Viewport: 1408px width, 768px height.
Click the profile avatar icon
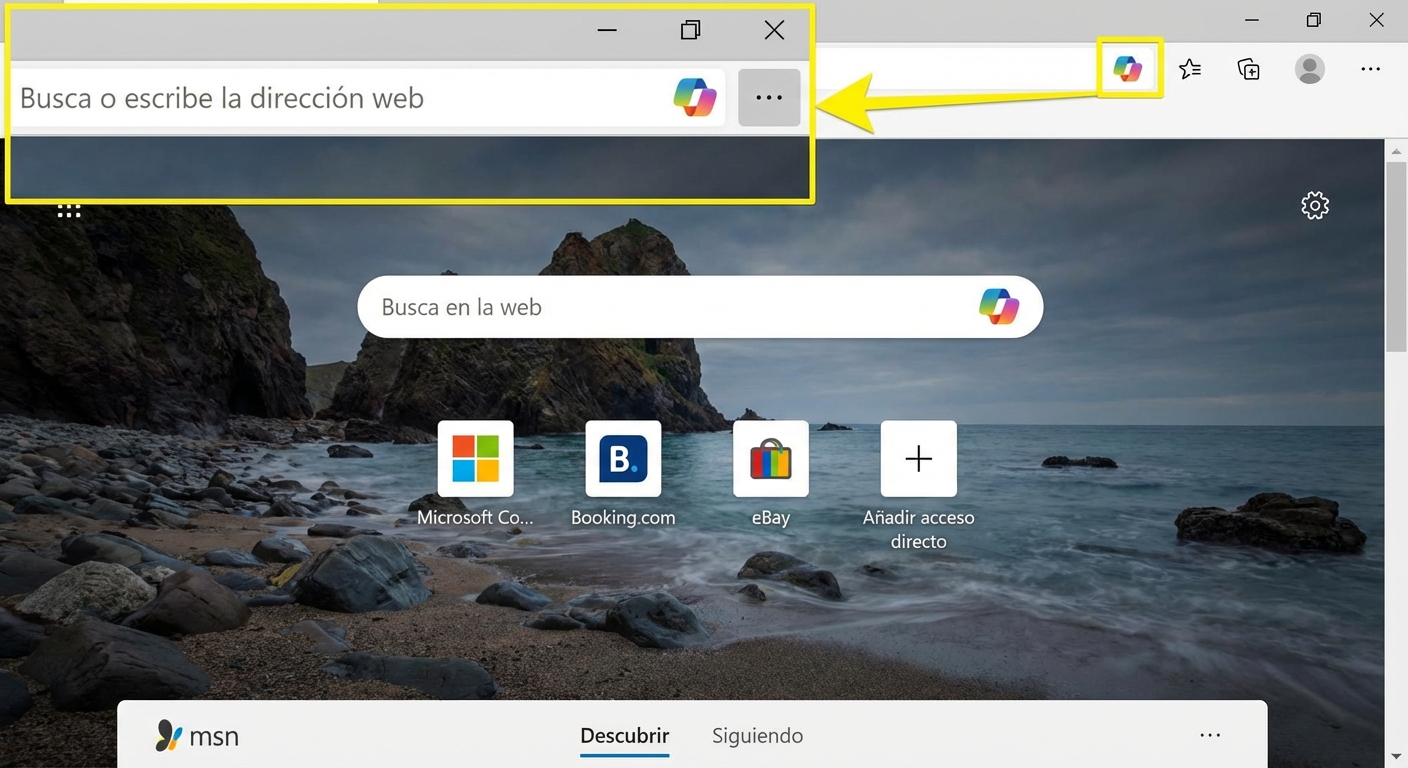tap(1310, 68)
